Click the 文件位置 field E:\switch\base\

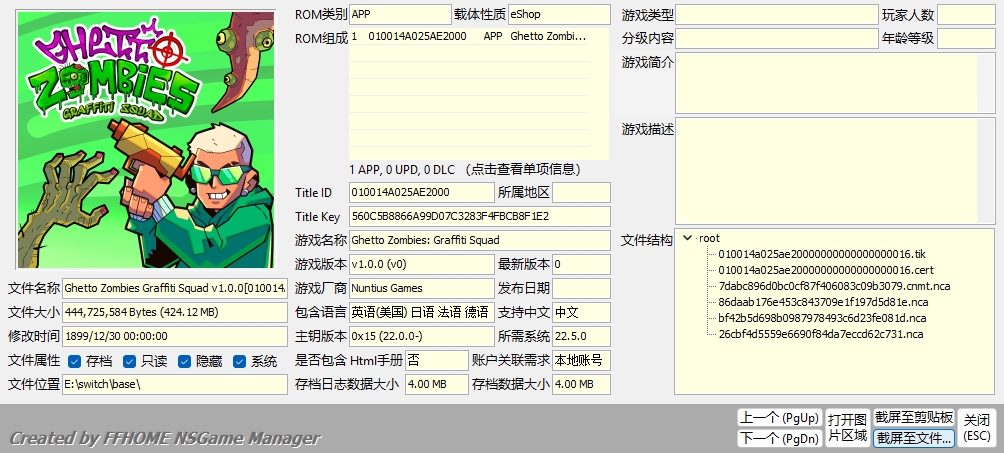point(175,384)
